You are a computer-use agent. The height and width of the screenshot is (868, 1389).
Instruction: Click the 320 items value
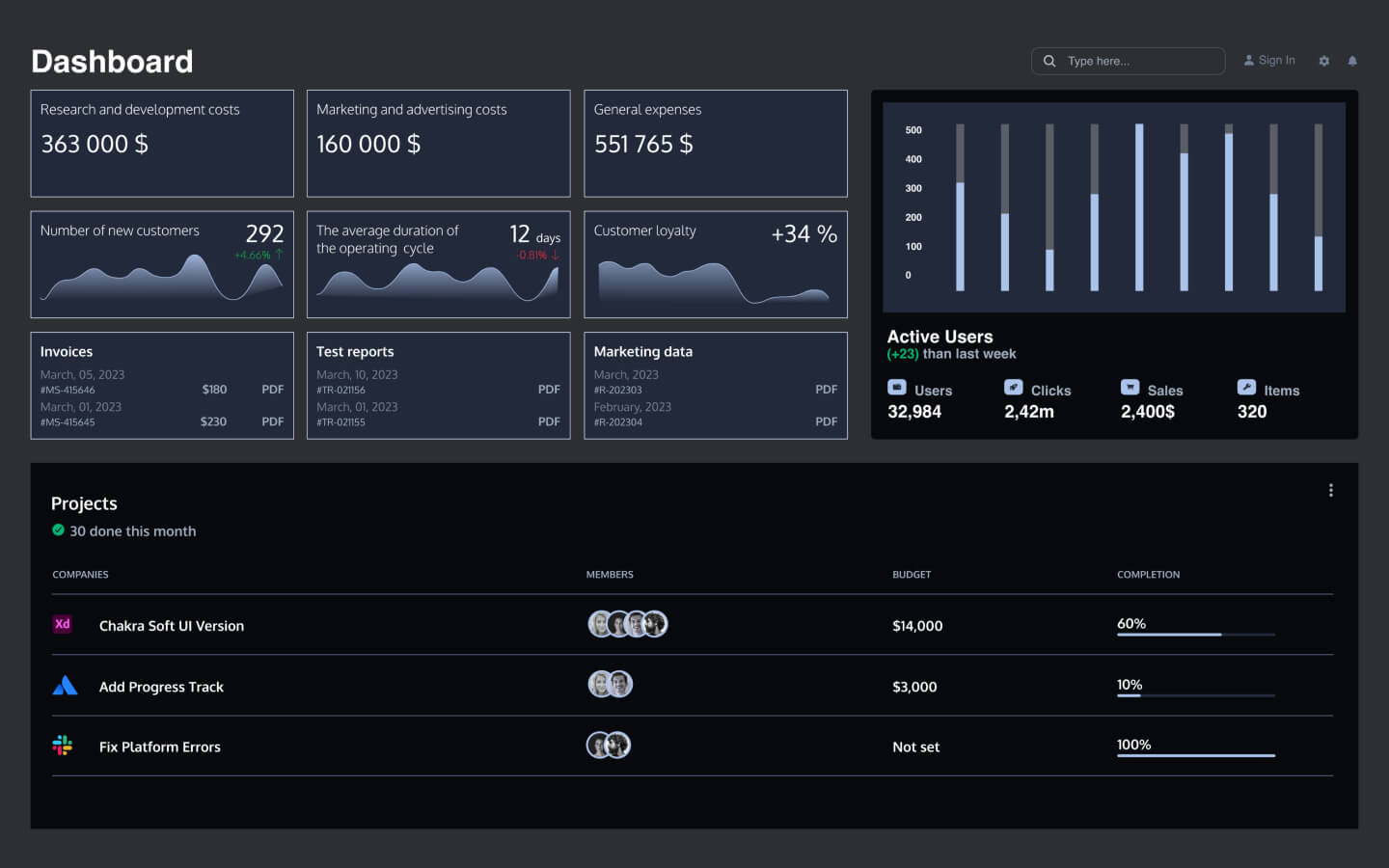coord(1252,412)
